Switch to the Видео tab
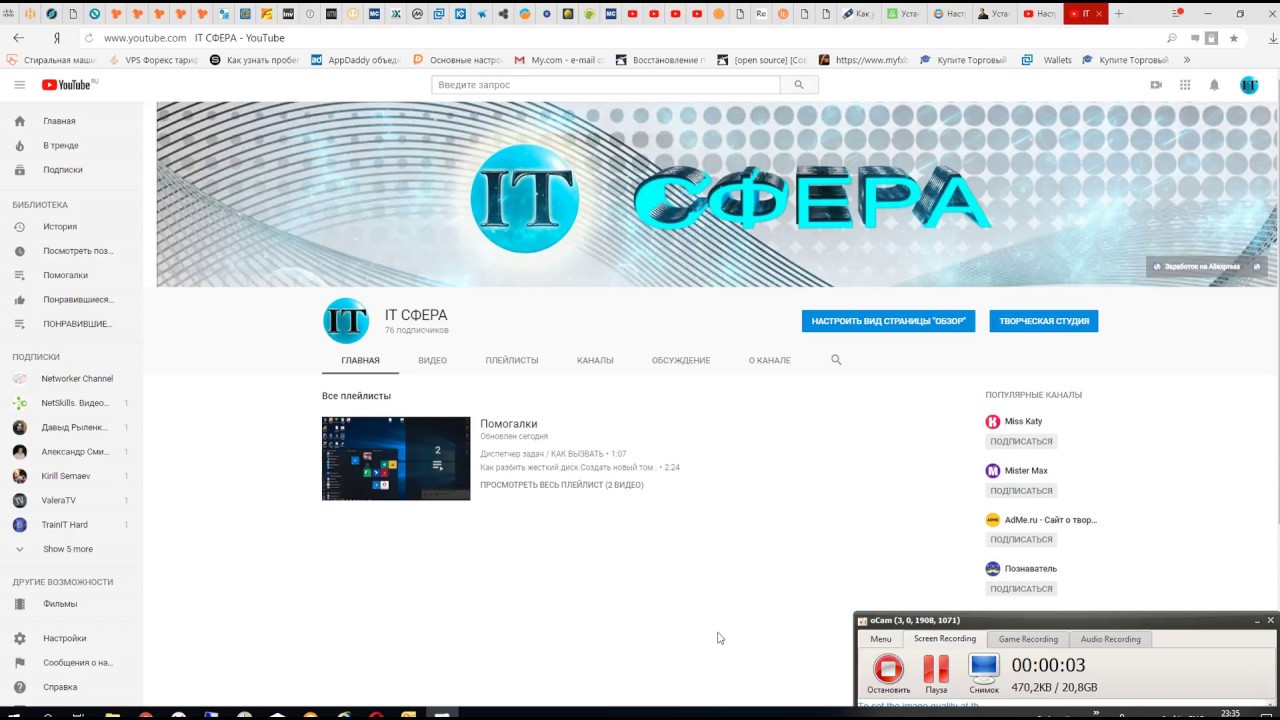The width and height of the screenshot is (1280, 720). point(432,360)
